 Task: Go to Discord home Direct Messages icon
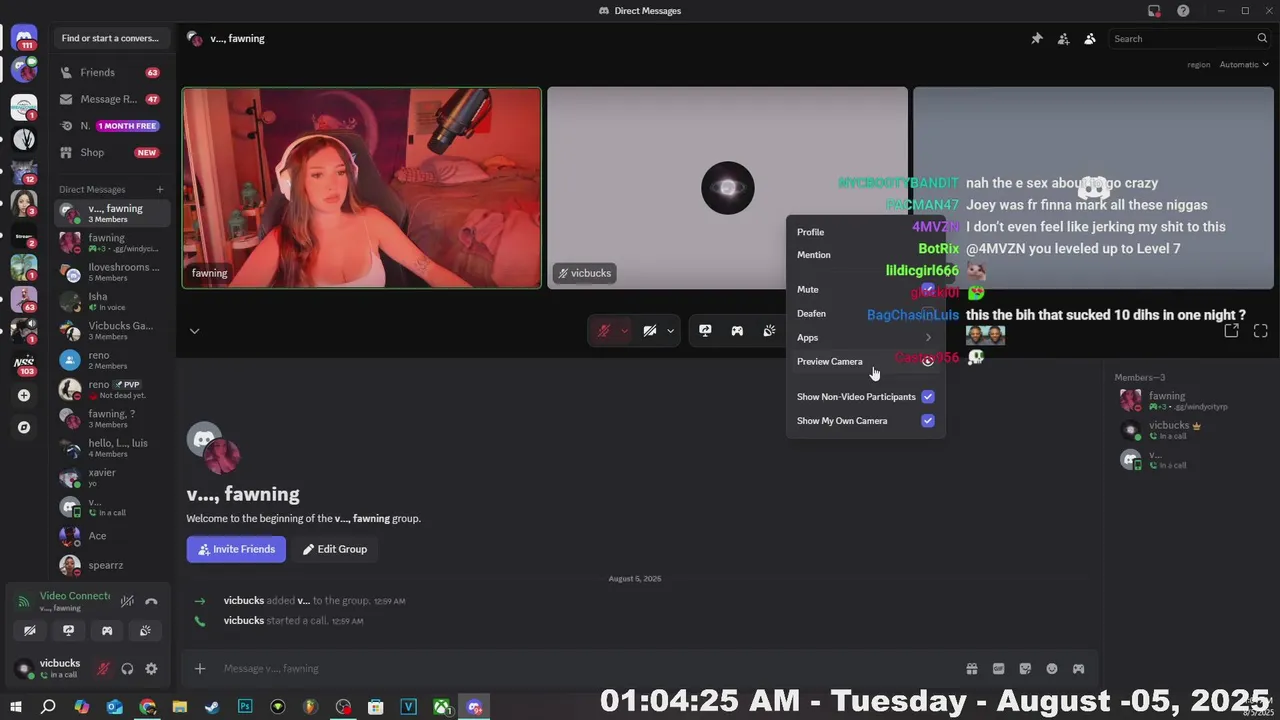click(x=24, y=38)
